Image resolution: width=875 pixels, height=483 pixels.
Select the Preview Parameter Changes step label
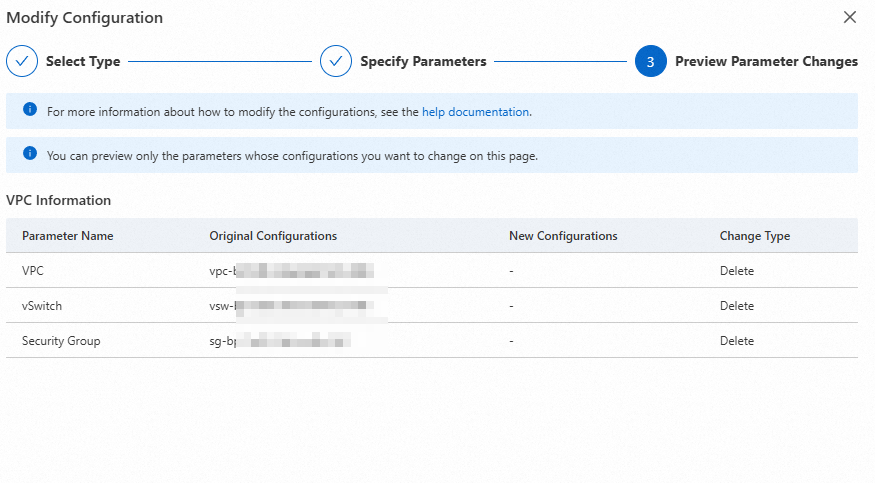click(766, 61)
